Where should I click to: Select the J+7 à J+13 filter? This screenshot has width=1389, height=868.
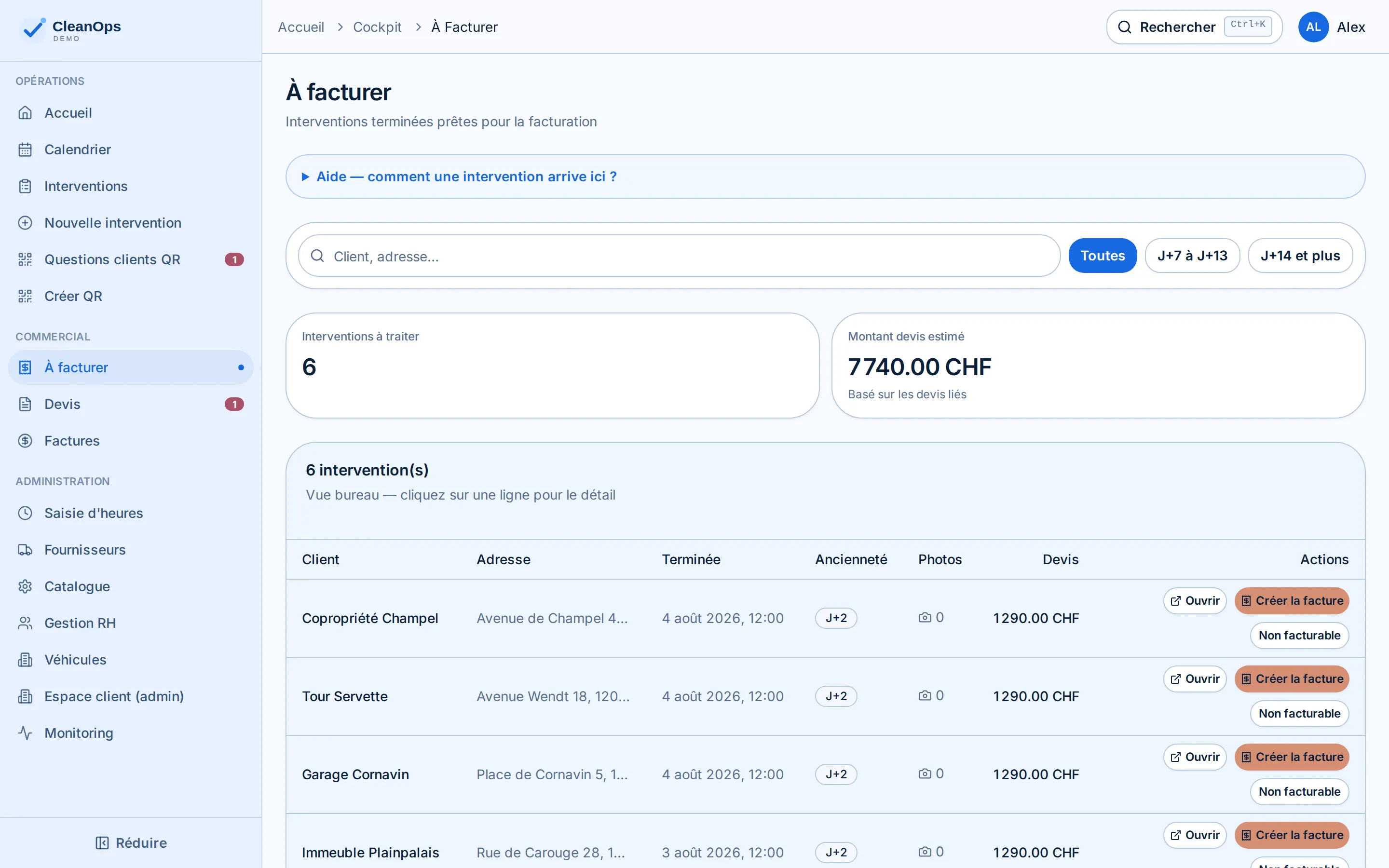(x=1192, y=256)
